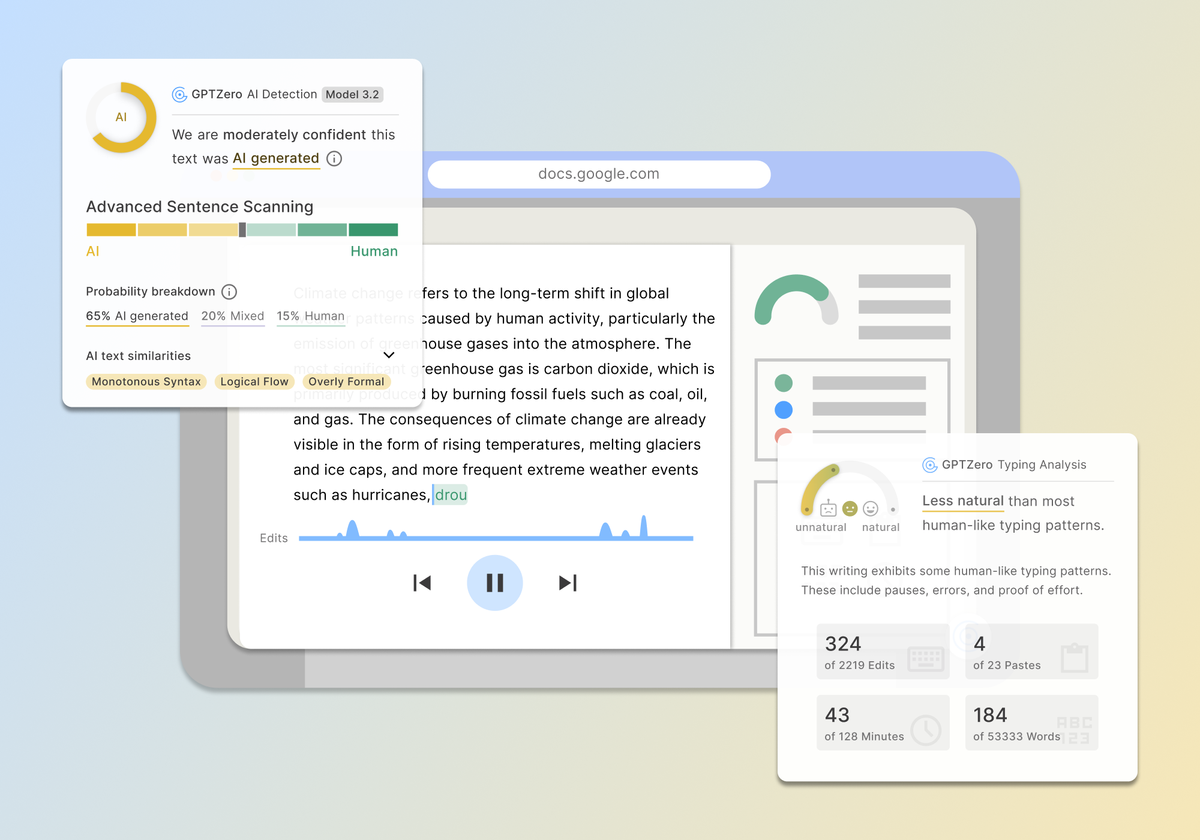Image resolution: width=1200 pixels, height=840 pixels.
Task: Click the AI underlined link in detection result
Action: (x=276, y=159)
